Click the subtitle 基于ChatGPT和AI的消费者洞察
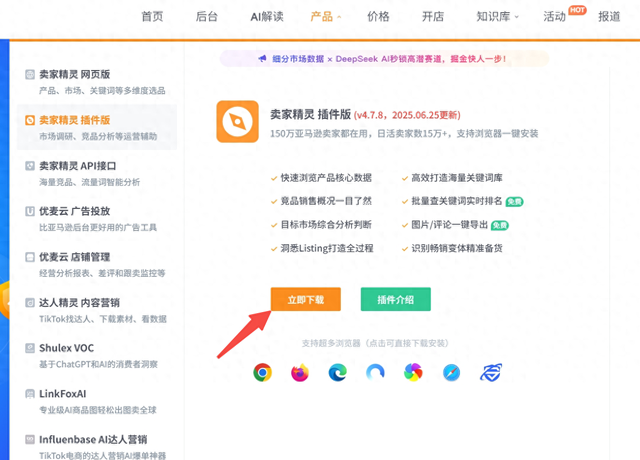Image resolution: width=640 pixels, height=460 pixels. [x=98, y=364]
